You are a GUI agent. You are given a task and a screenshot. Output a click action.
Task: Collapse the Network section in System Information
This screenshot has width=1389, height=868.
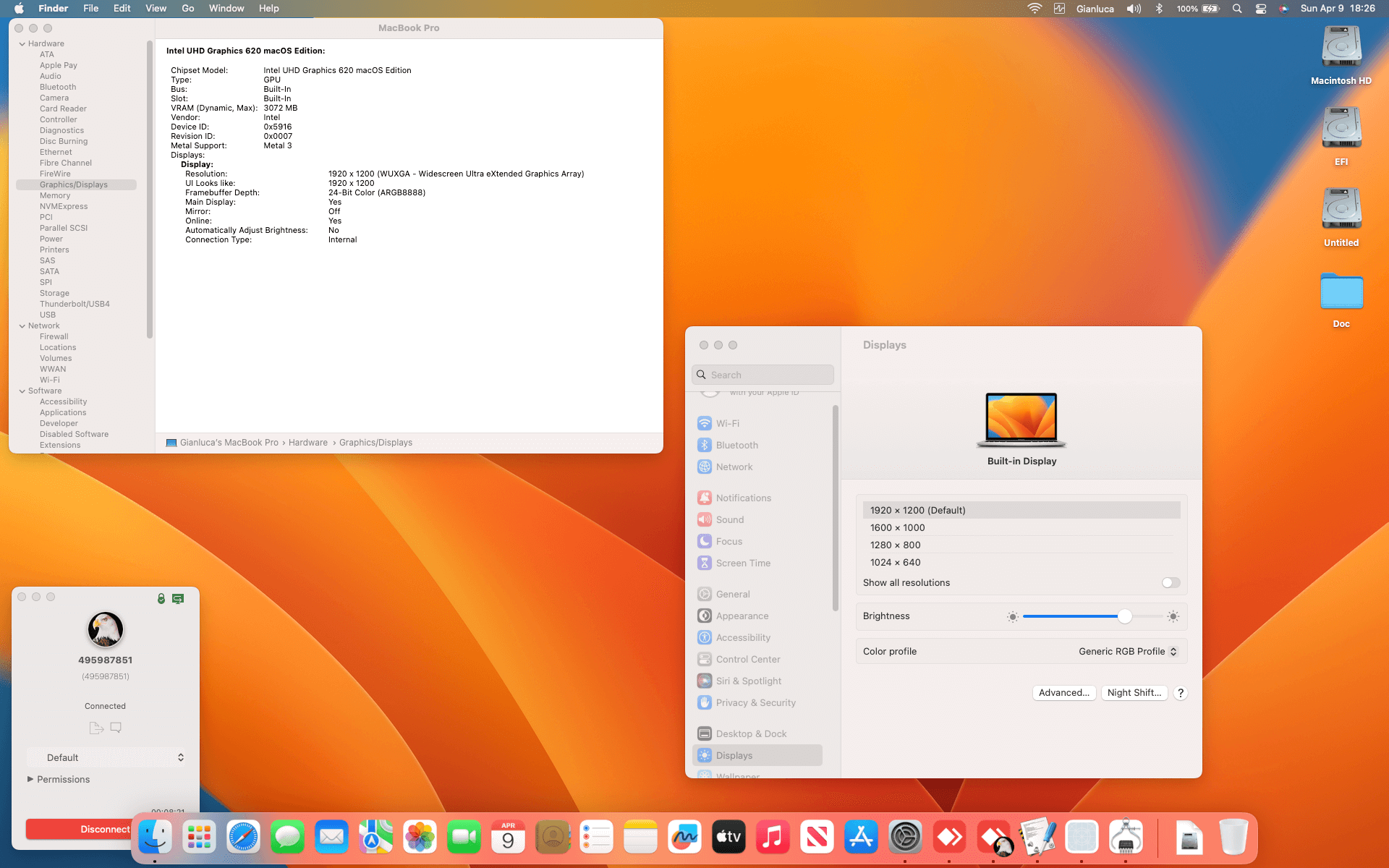tap(22, 325)
